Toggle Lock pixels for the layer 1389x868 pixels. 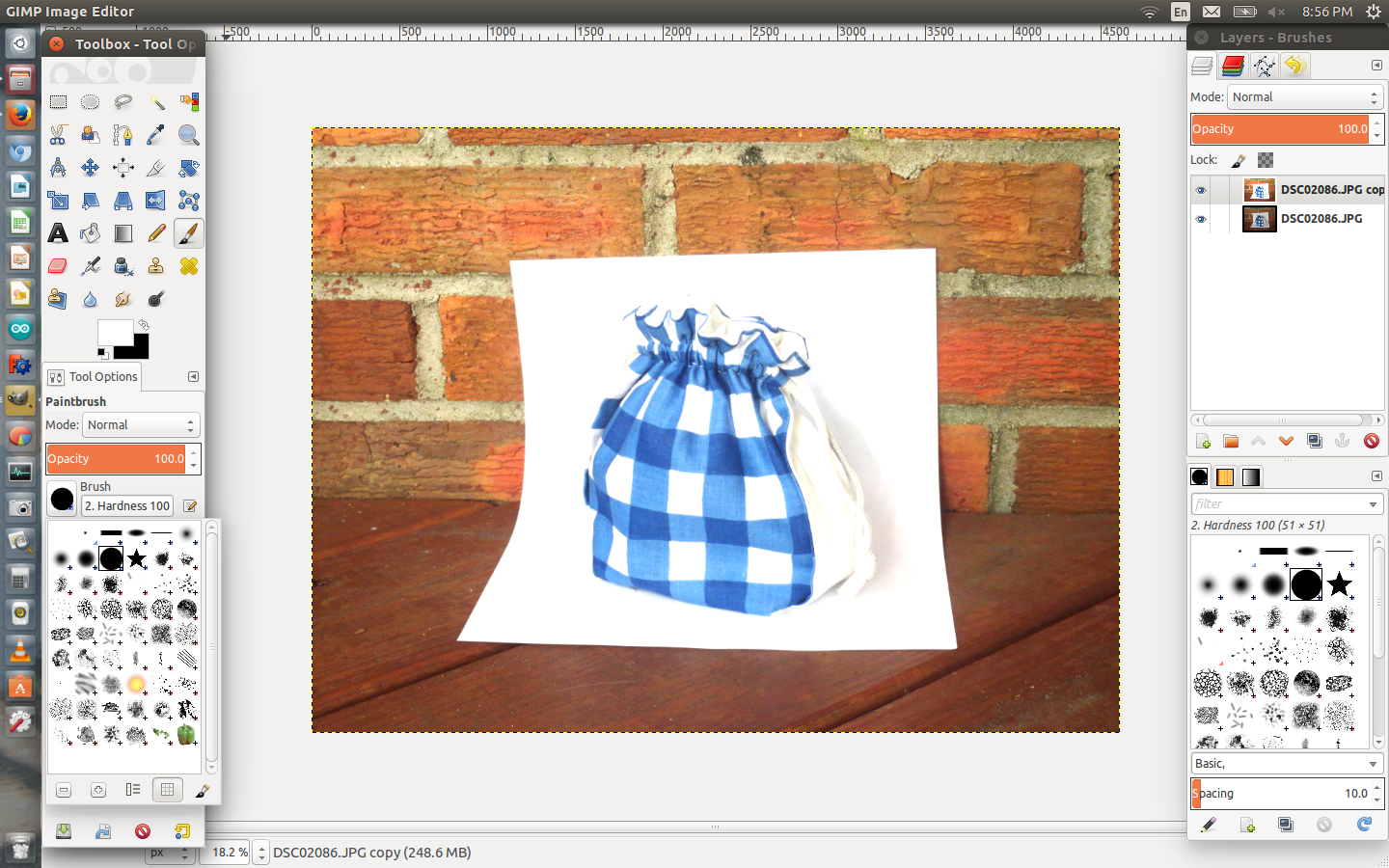pos(1239,160)
